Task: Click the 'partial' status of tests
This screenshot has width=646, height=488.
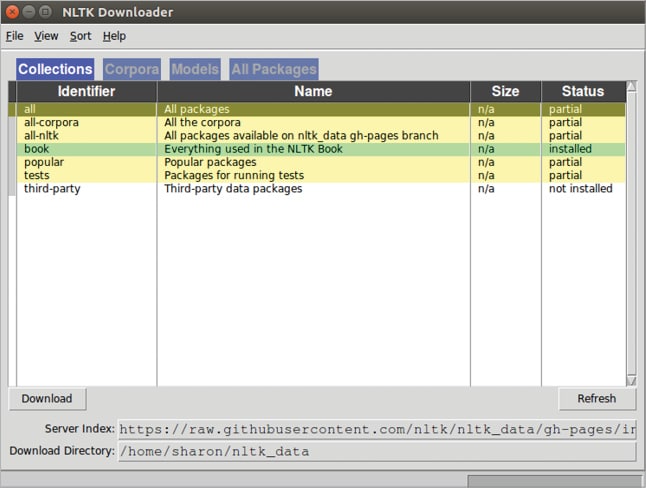Action: tap(565, 175)
